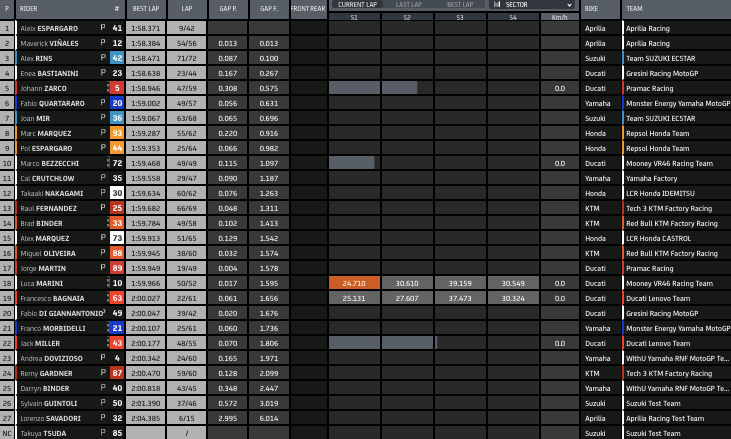
Task: Click the Team SUZUKI ECSTAR entry for Rins
Action: coord(660,58)
